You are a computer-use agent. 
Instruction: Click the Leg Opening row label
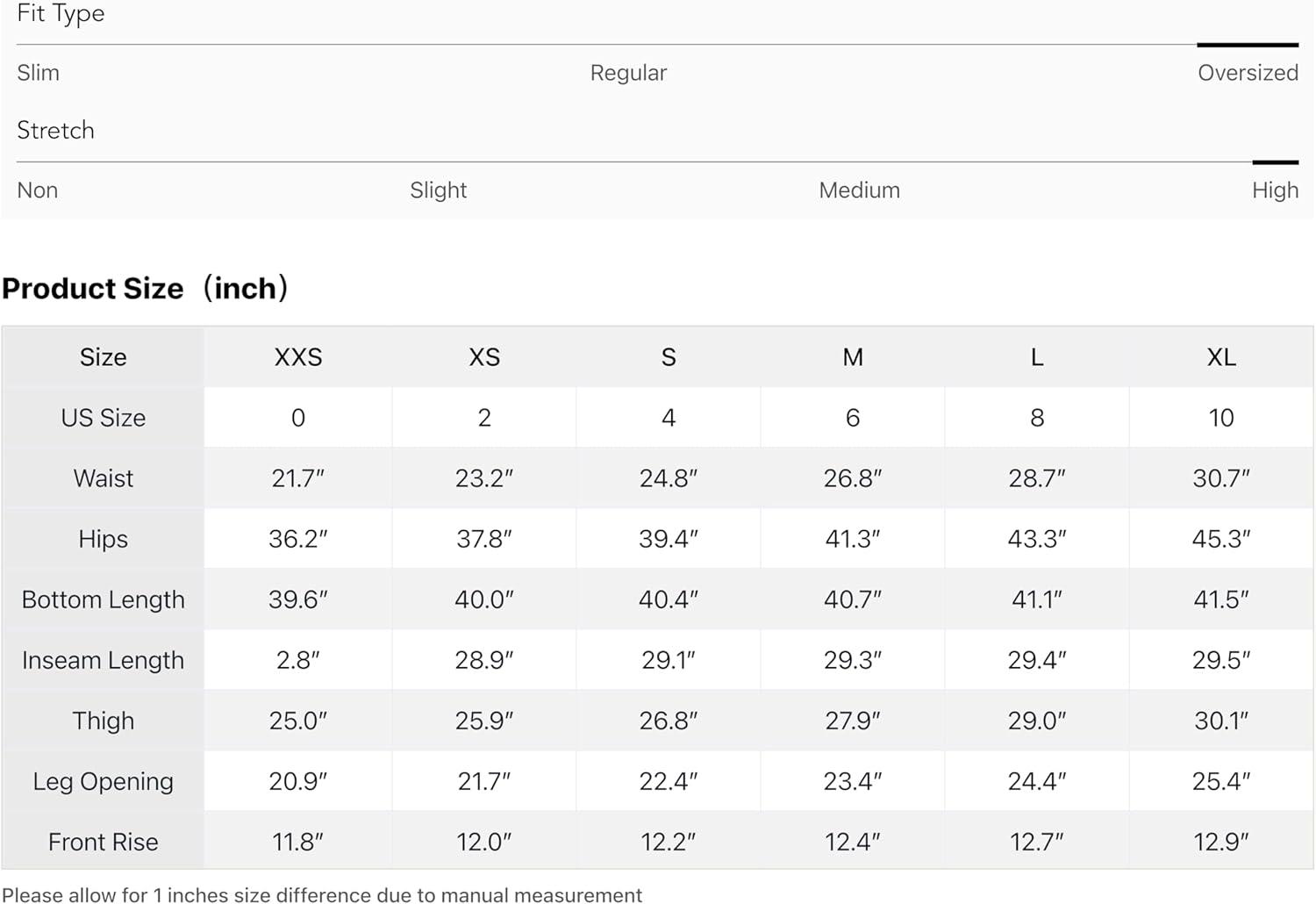point(104,781)
